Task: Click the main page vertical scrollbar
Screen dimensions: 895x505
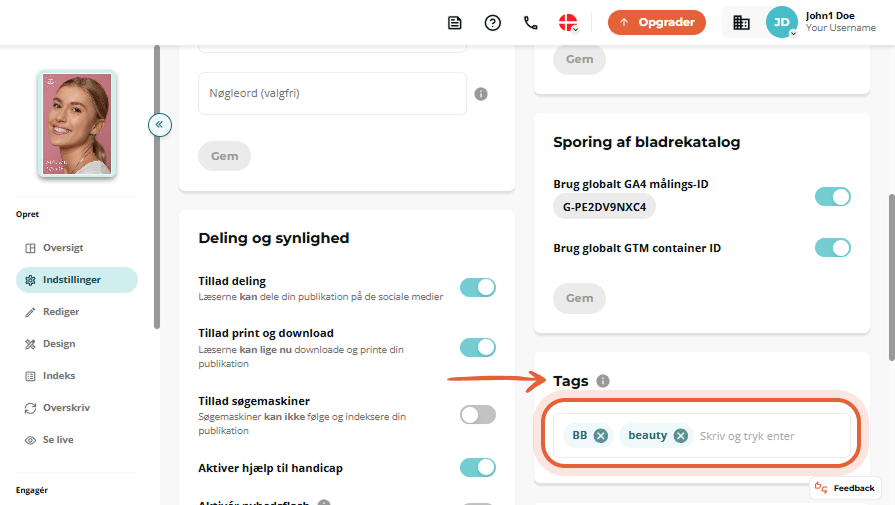Action: (x=892, y=277)
